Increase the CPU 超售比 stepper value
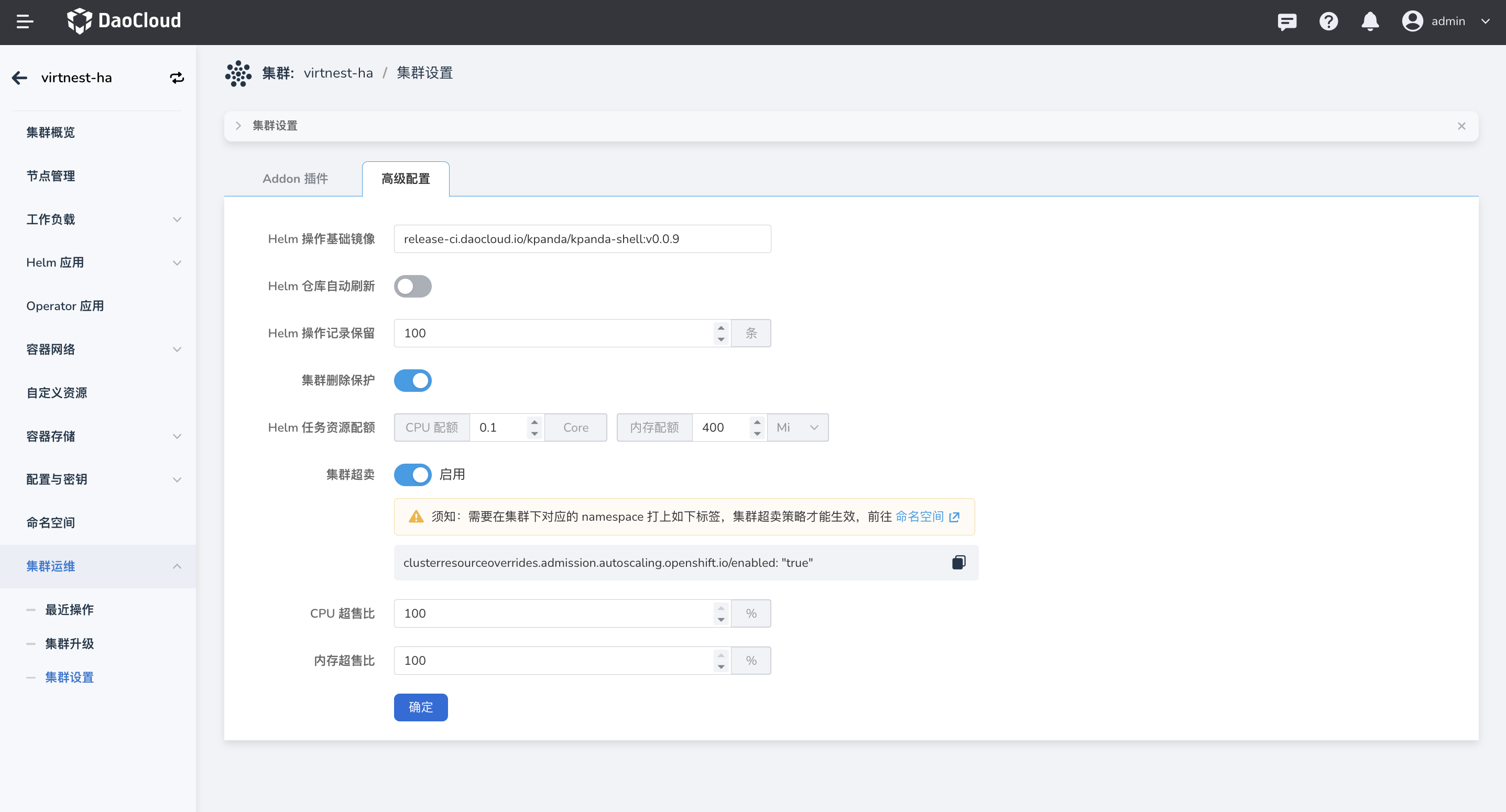Screen dimensions: 1506x812 click(721, 608)
